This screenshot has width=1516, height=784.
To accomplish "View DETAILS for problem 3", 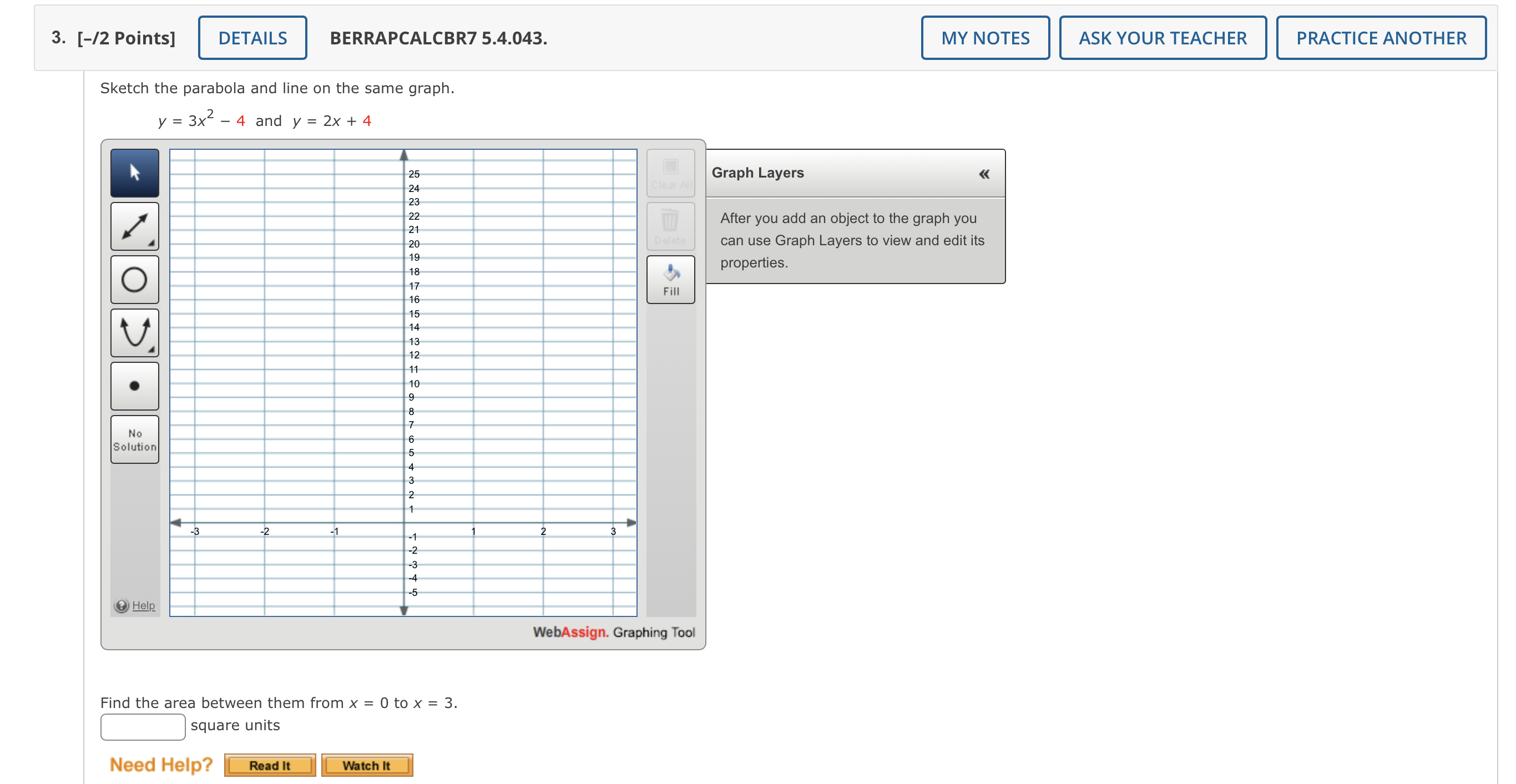I will tap(251, 37).
